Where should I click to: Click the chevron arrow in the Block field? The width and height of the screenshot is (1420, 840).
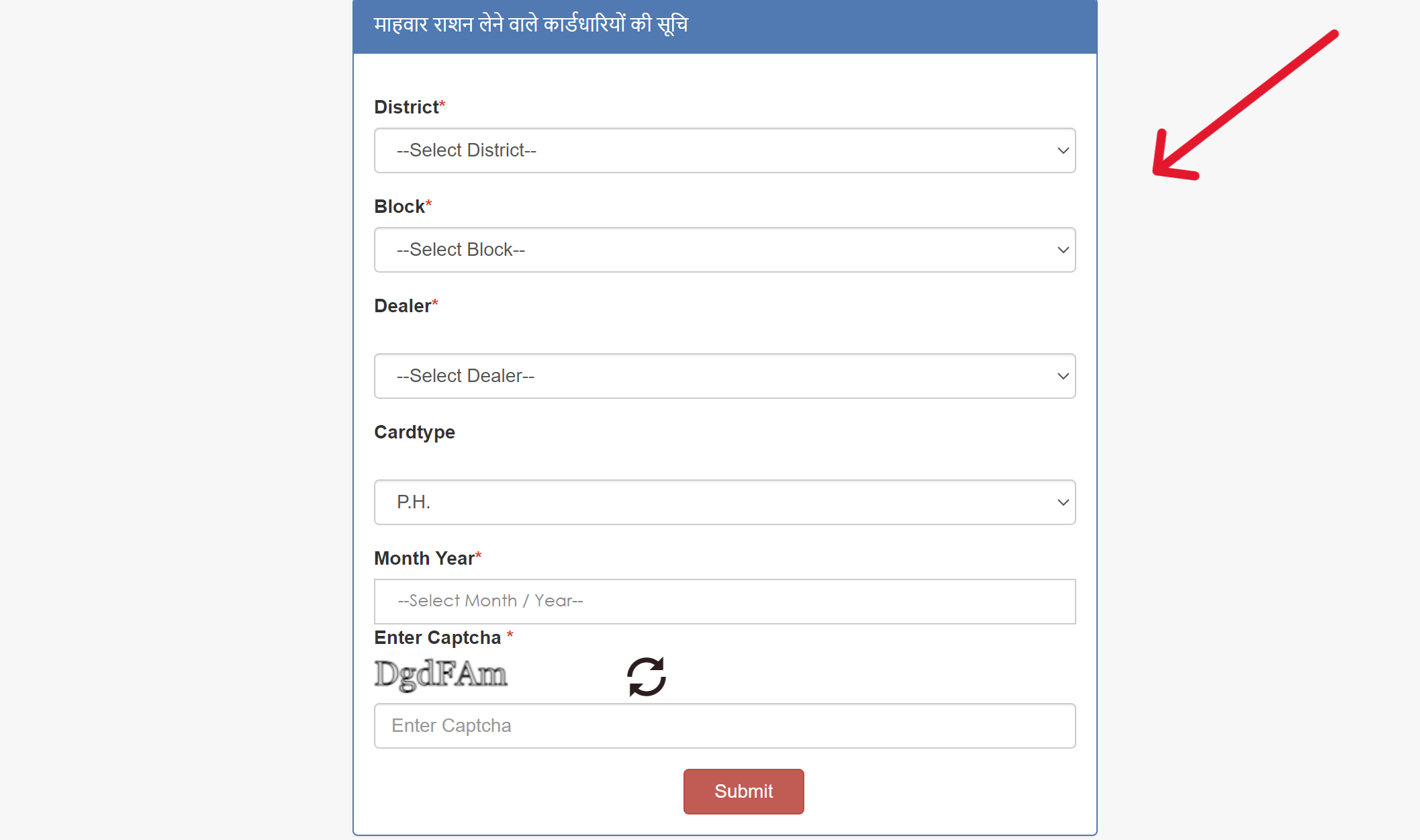coord(1063,250)
